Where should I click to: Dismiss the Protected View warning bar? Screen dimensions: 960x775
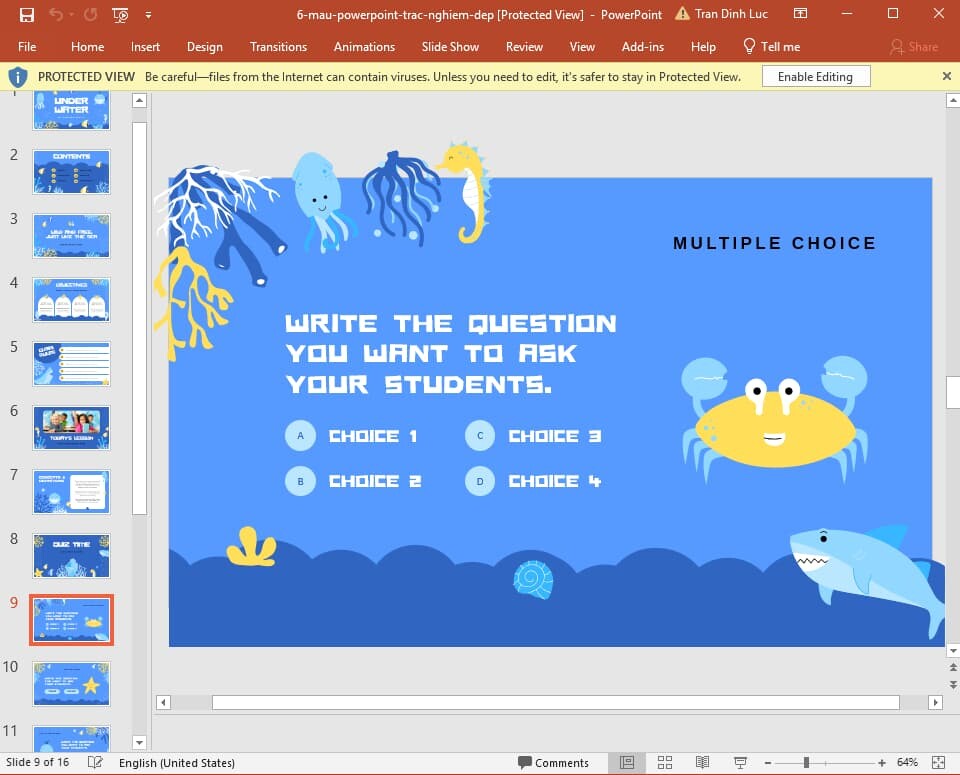(948, 75)
